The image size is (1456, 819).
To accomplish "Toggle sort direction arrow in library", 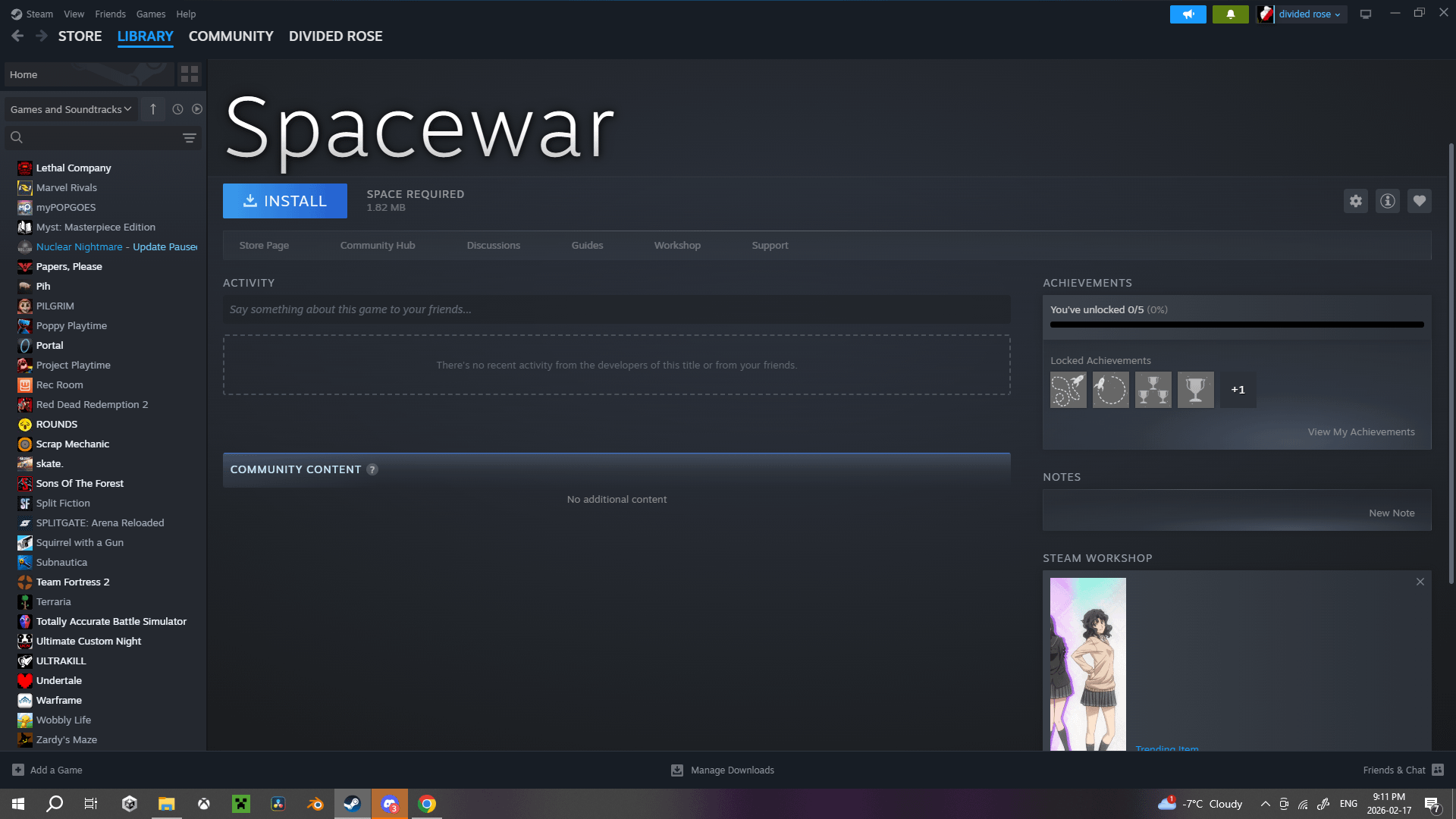I will click(x=153, y=109).
